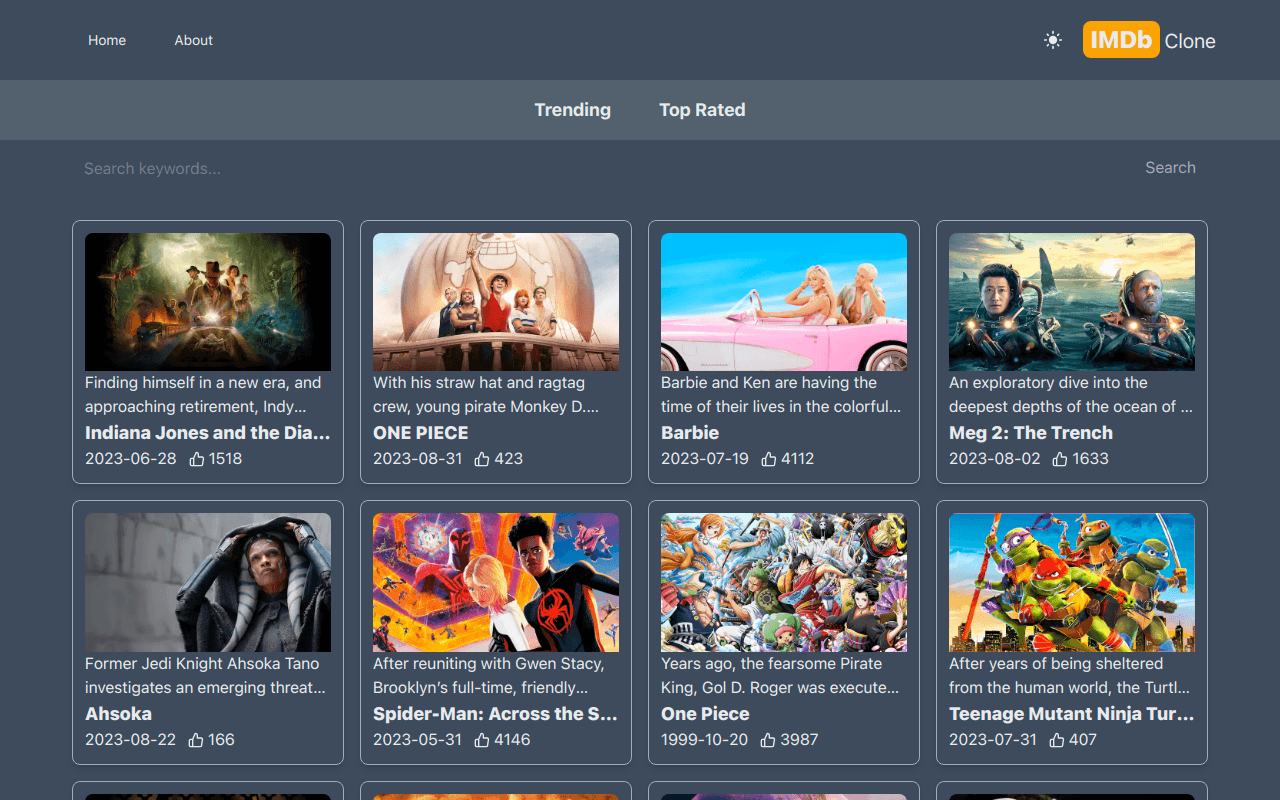The height and width of the screenshot is (800, 1280).
Task: Click the 'Former Jedi Knight Ahsoka Tano' description
Action: pos(208,676)
